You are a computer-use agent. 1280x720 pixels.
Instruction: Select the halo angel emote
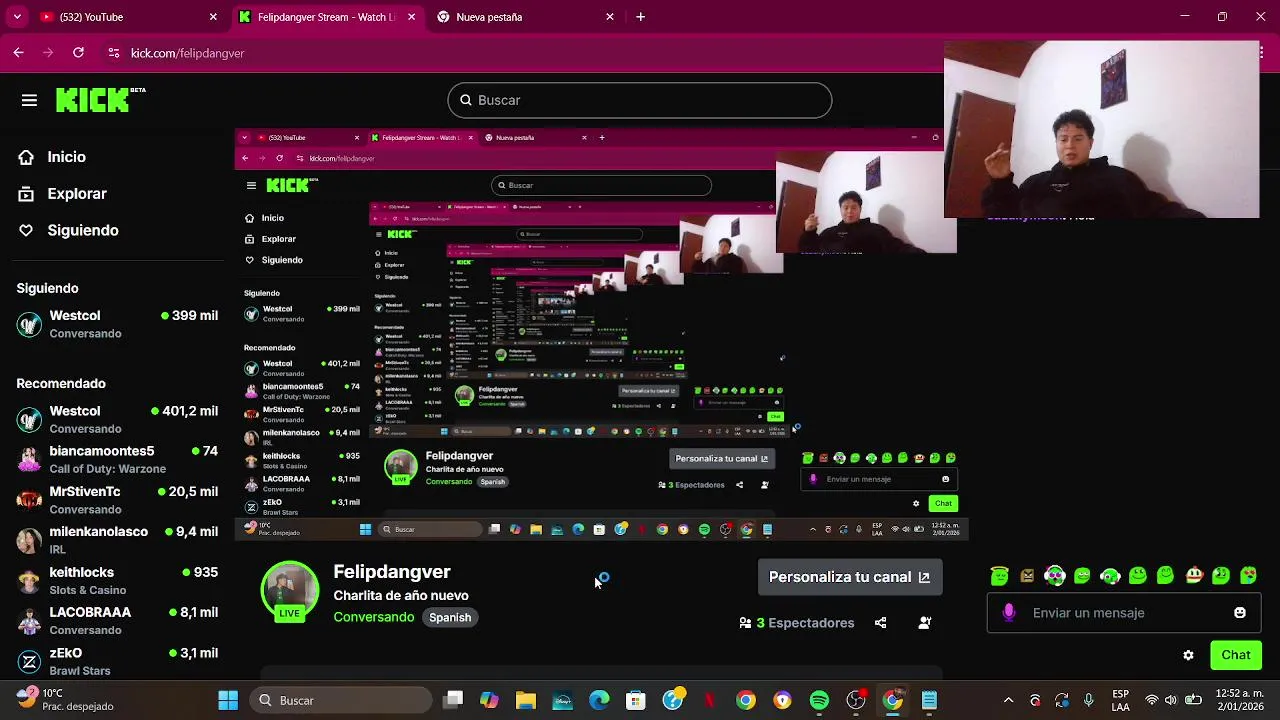click(1000, 575)
